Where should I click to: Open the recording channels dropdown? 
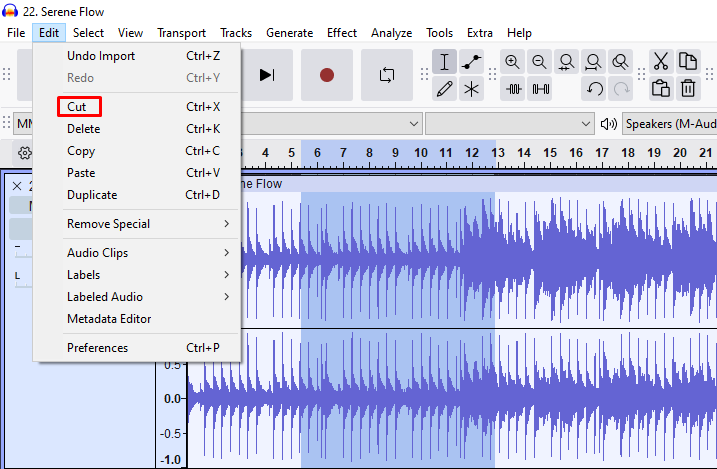pos(510,124)
